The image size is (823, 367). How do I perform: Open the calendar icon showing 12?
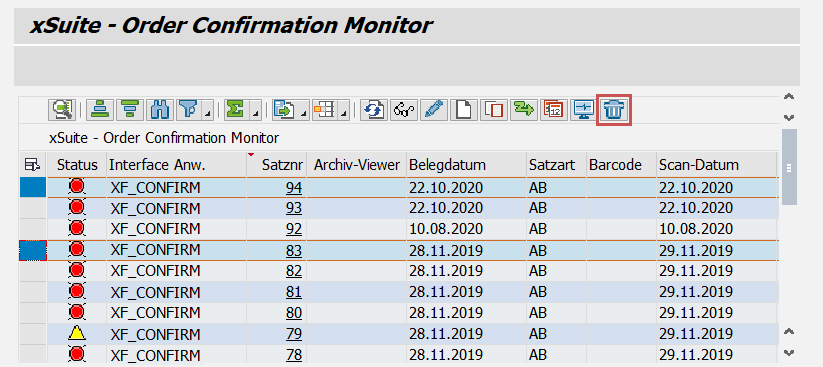pyautogui.click(x=554, y=110)
